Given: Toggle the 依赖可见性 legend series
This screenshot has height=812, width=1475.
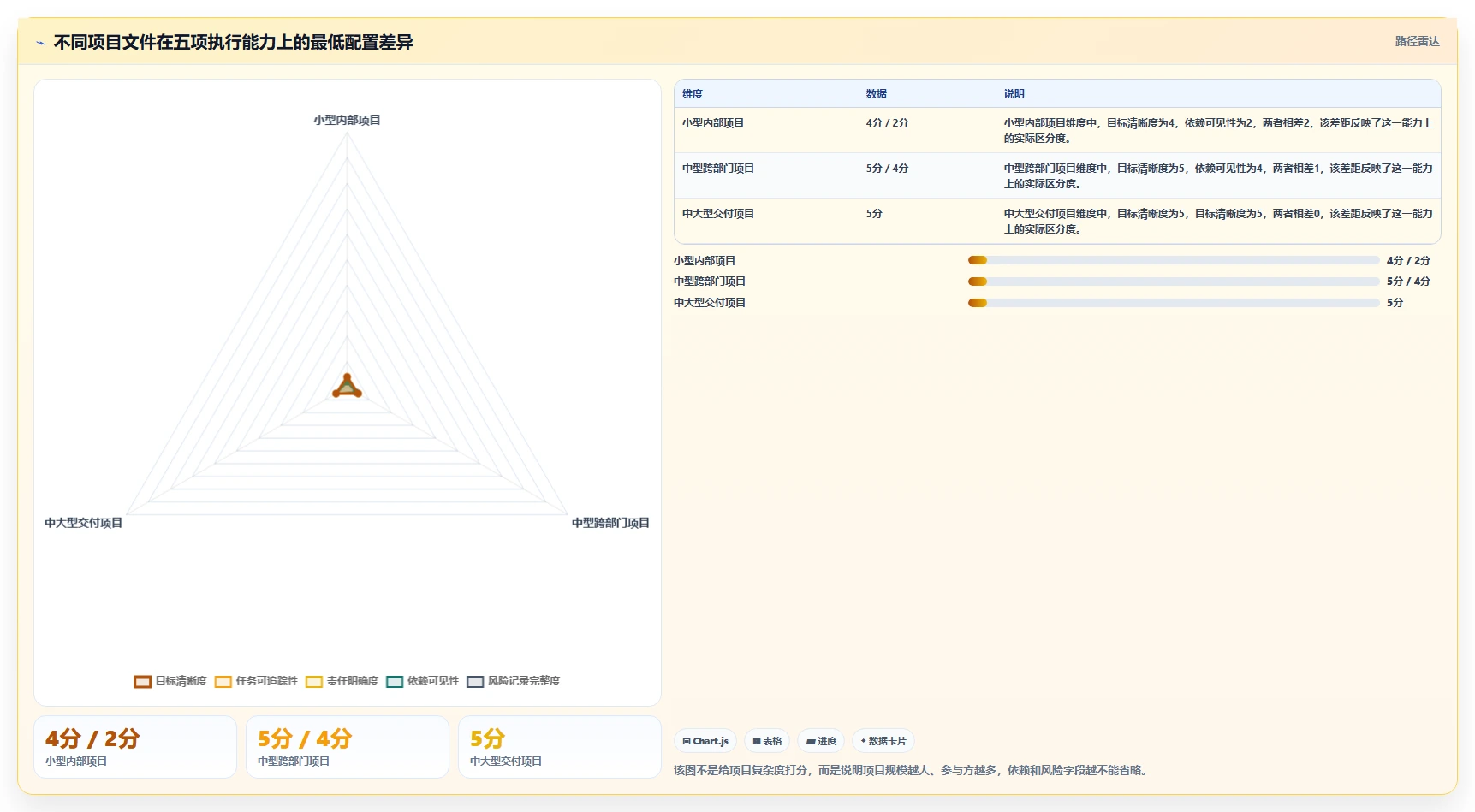Looking at the screenshot, I should [x=422, y=681].
